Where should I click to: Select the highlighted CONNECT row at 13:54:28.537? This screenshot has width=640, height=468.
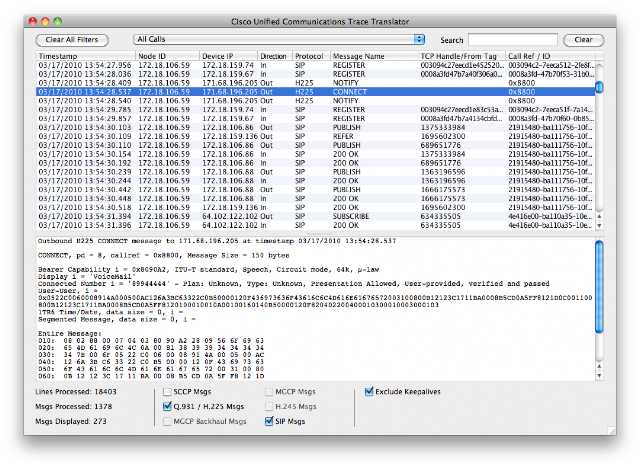pyautogui.click(x=316, y=92)
